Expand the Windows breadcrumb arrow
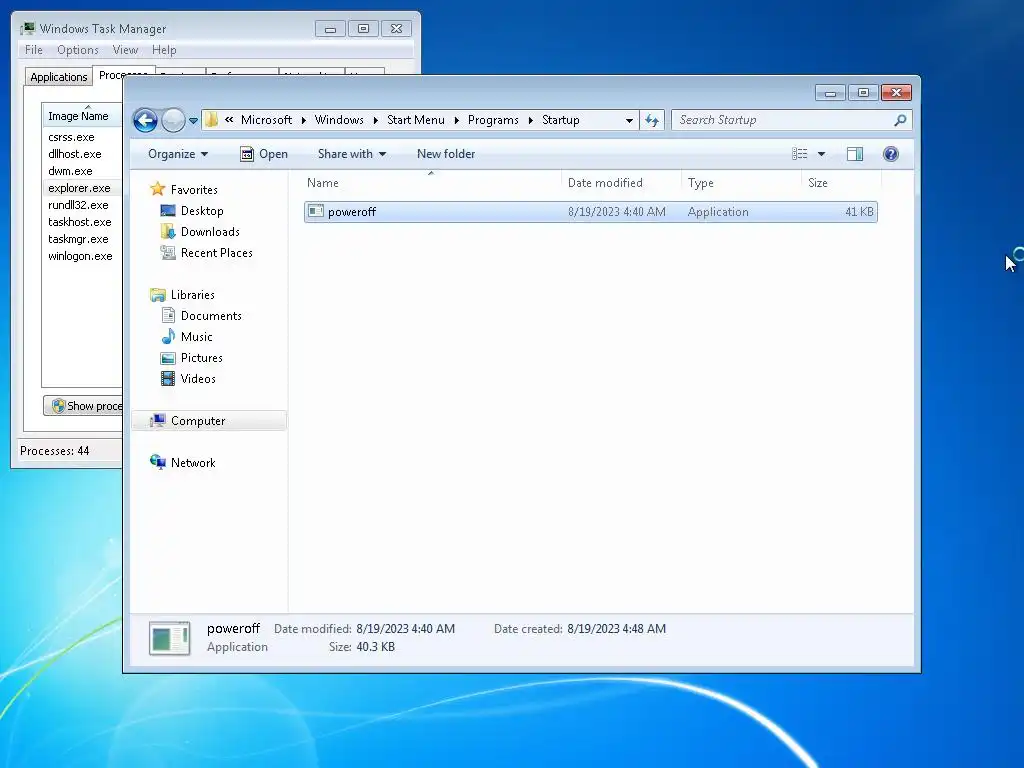This screenshot has height=768, width=1024. tap(376, 120)
